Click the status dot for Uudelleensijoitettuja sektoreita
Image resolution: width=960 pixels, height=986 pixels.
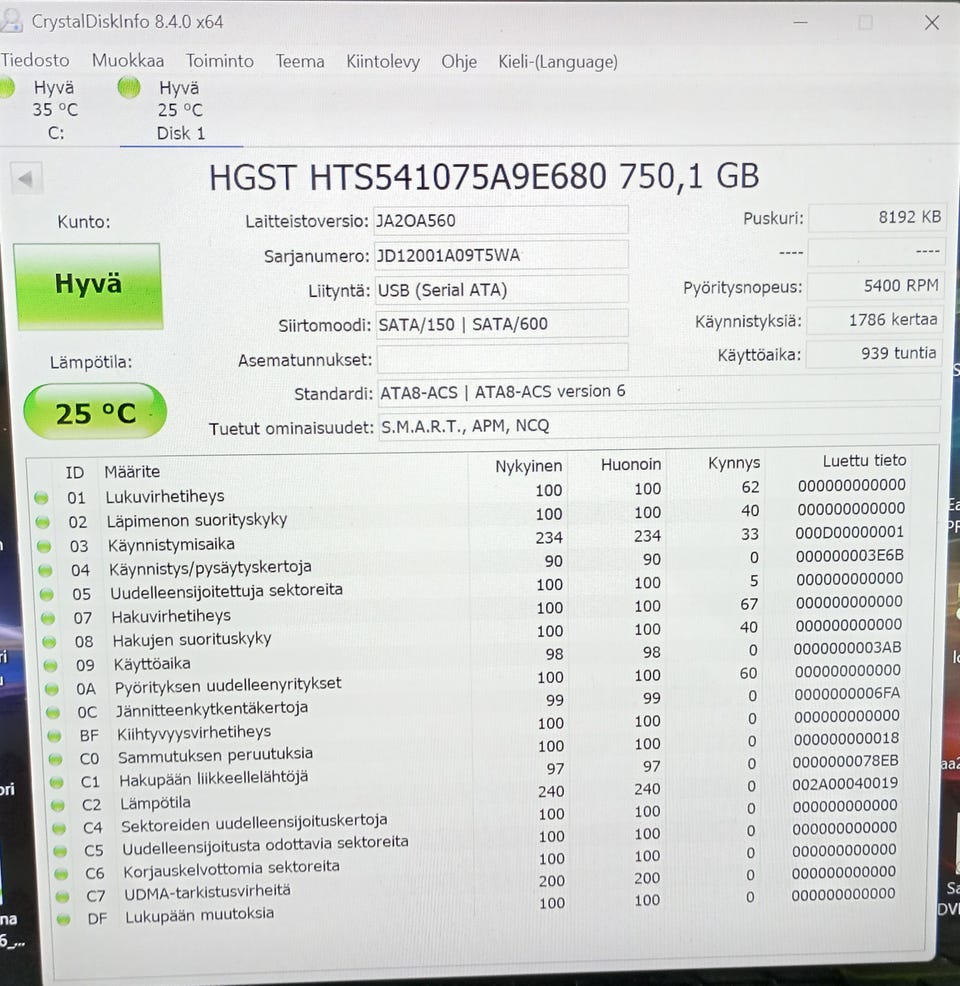[x=47, y=594]
